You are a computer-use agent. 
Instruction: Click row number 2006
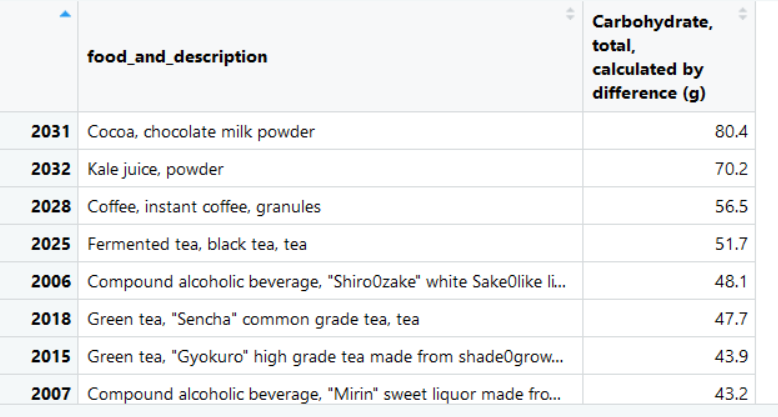point(51,281)
